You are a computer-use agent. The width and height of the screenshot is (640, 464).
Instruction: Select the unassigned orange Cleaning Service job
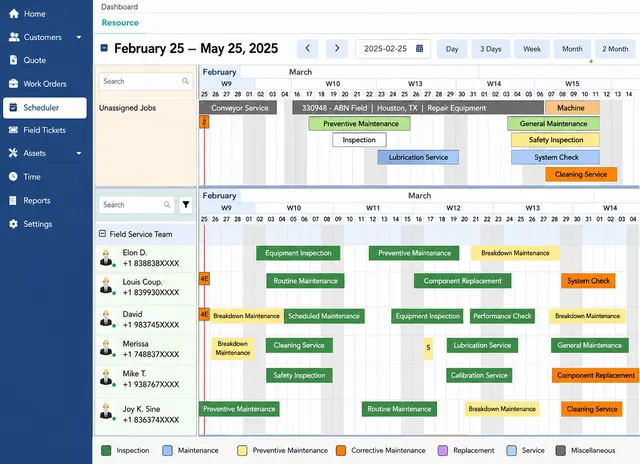581,174
